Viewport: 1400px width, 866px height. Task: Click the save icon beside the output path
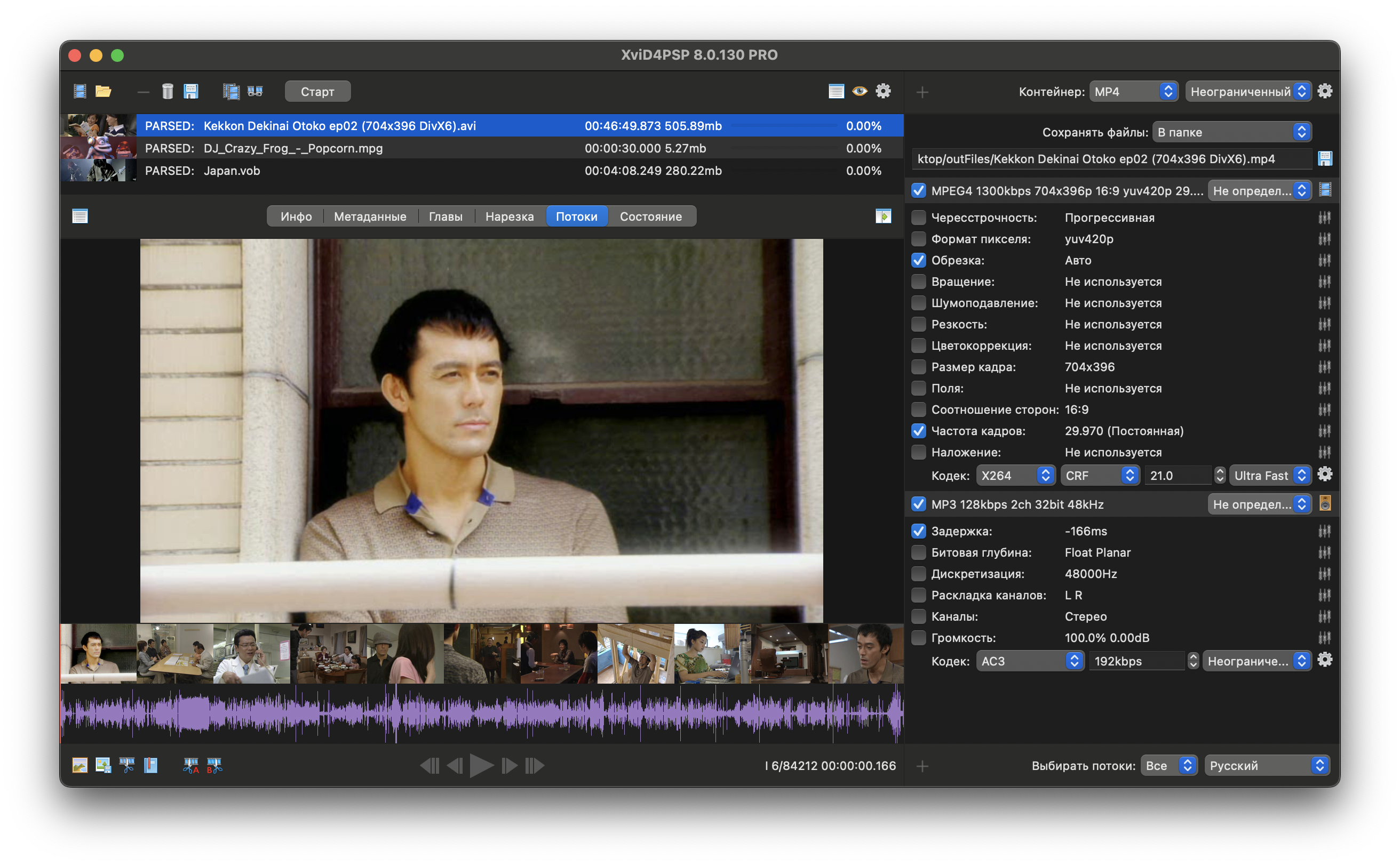tap(1324, 159)
